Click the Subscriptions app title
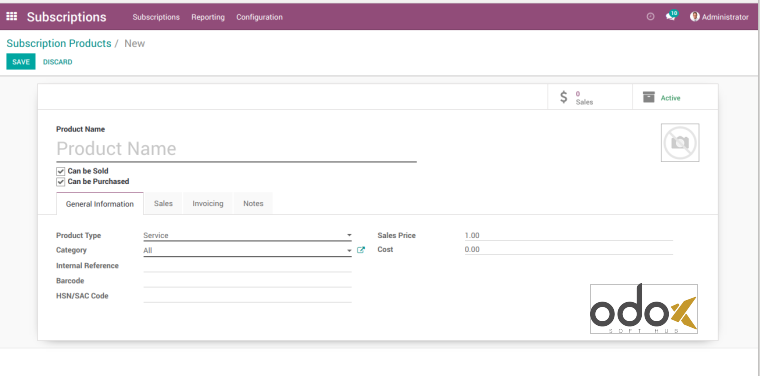Viewport: 760px width, 376px height. click(x=66, y=17)
